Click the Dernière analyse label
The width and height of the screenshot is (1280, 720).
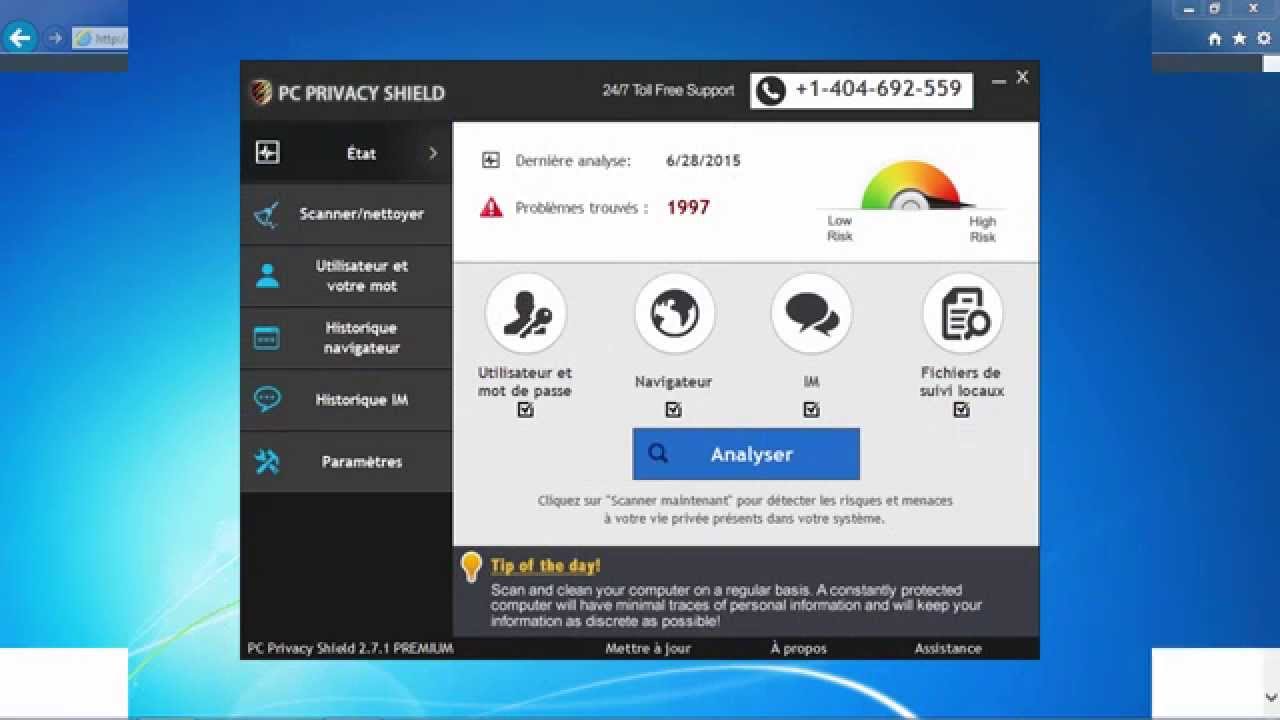[573, 160]
